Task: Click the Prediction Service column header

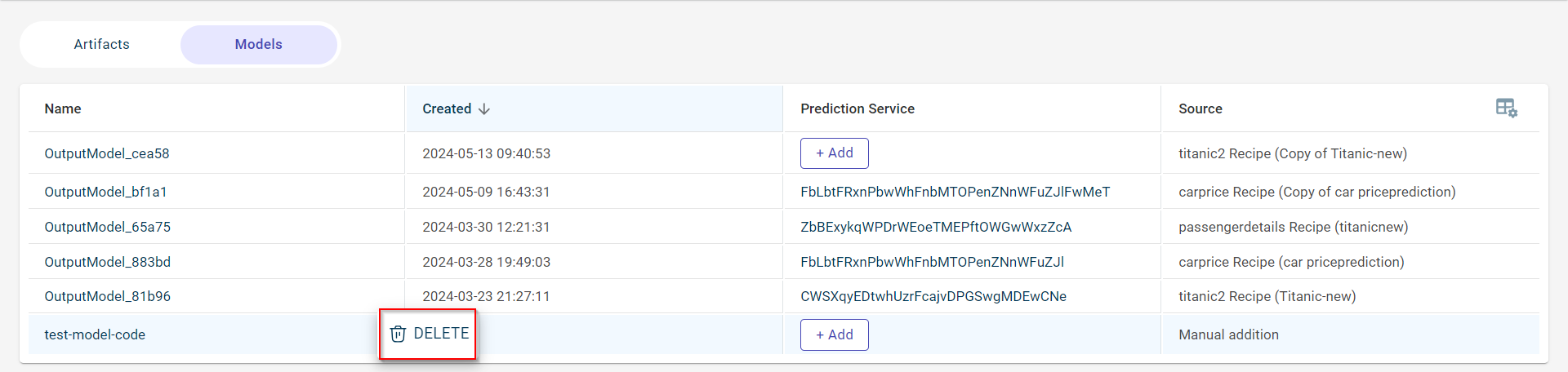Action: (x=857, y=108)
